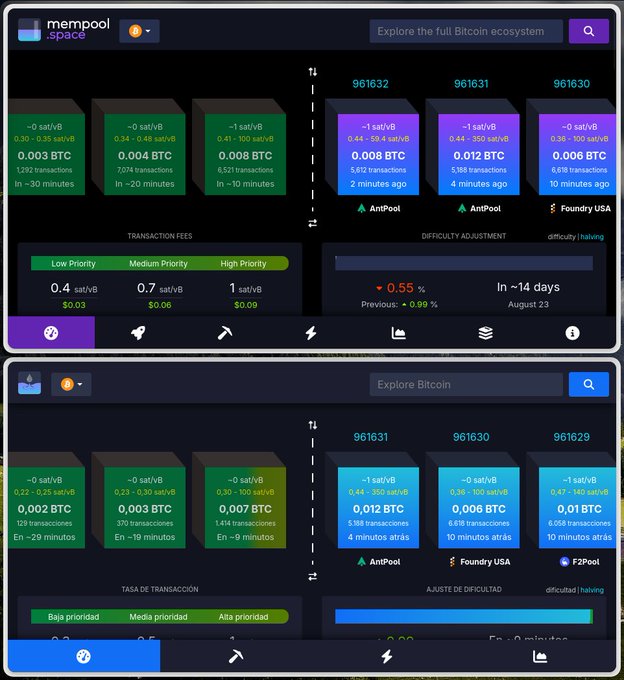Open the block with 0.012 BTC in top window
The image size is (624, 680).
pos(479,154)
